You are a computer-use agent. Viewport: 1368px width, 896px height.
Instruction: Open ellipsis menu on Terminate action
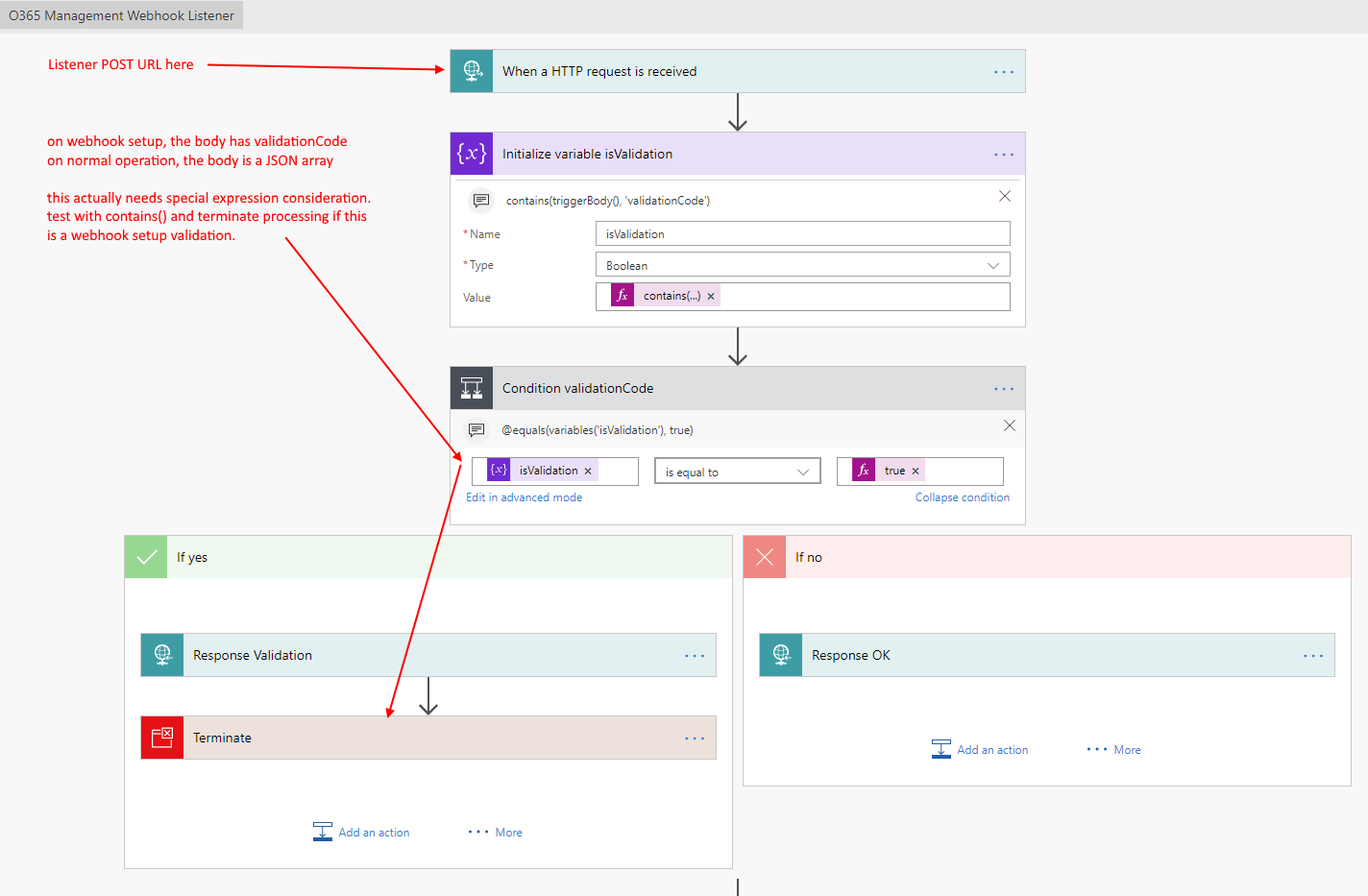(695, 739)
